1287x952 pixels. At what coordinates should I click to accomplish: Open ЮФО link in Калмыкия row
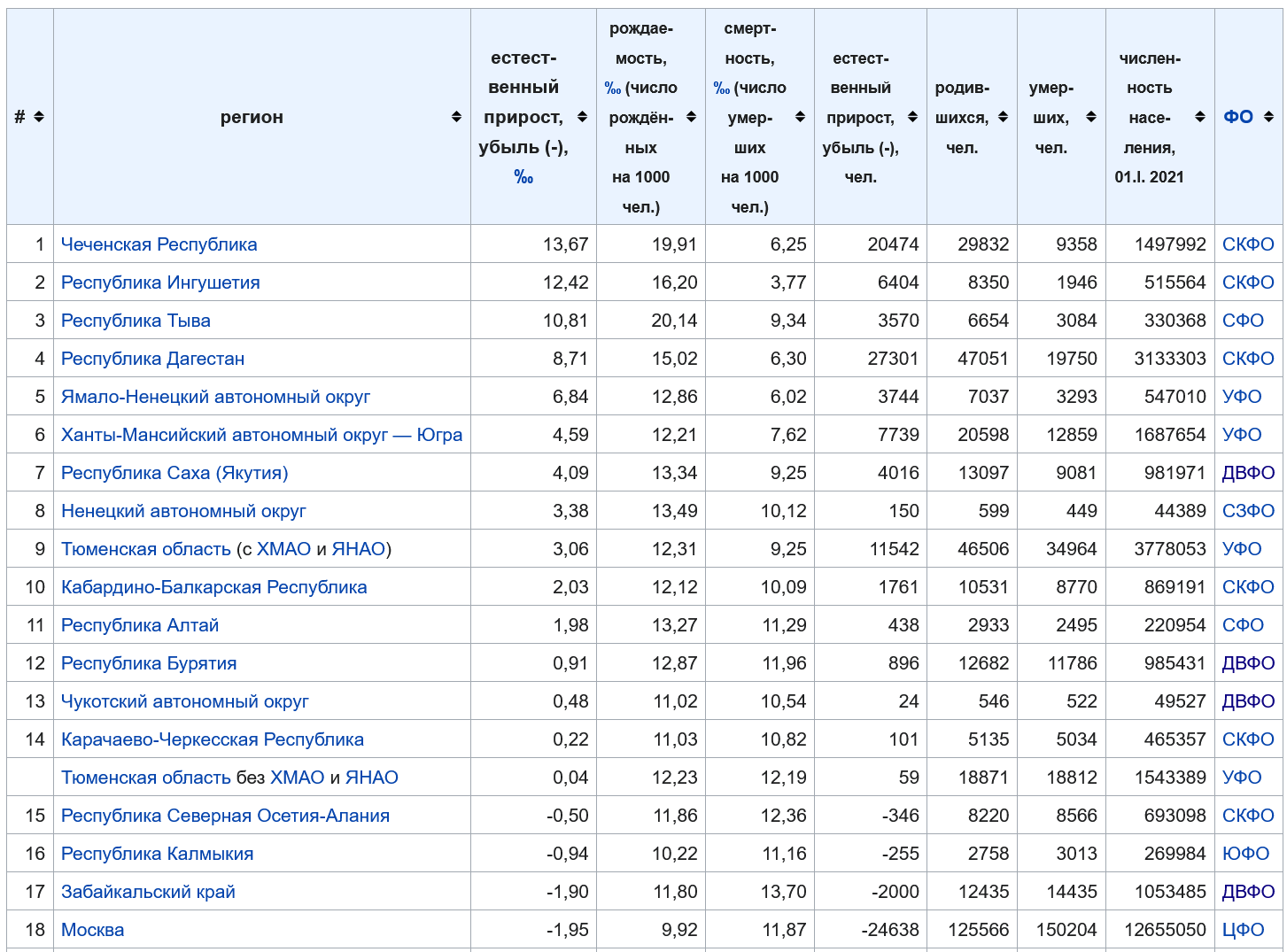(1245, 854)
